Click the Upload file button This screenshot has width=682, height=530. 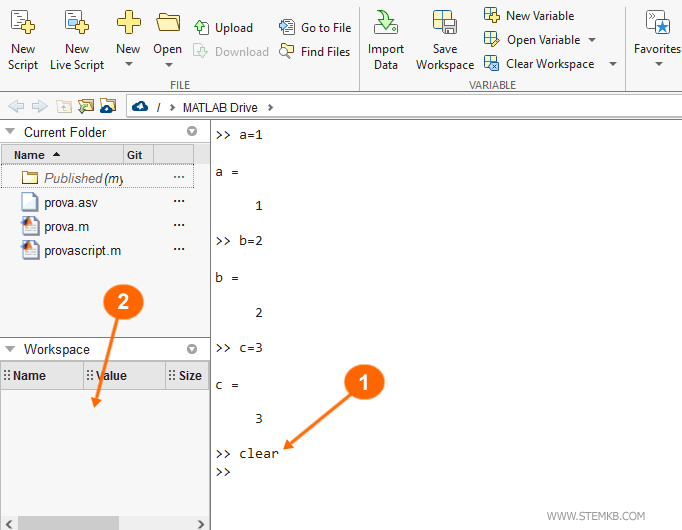click(x=223, y=28)
